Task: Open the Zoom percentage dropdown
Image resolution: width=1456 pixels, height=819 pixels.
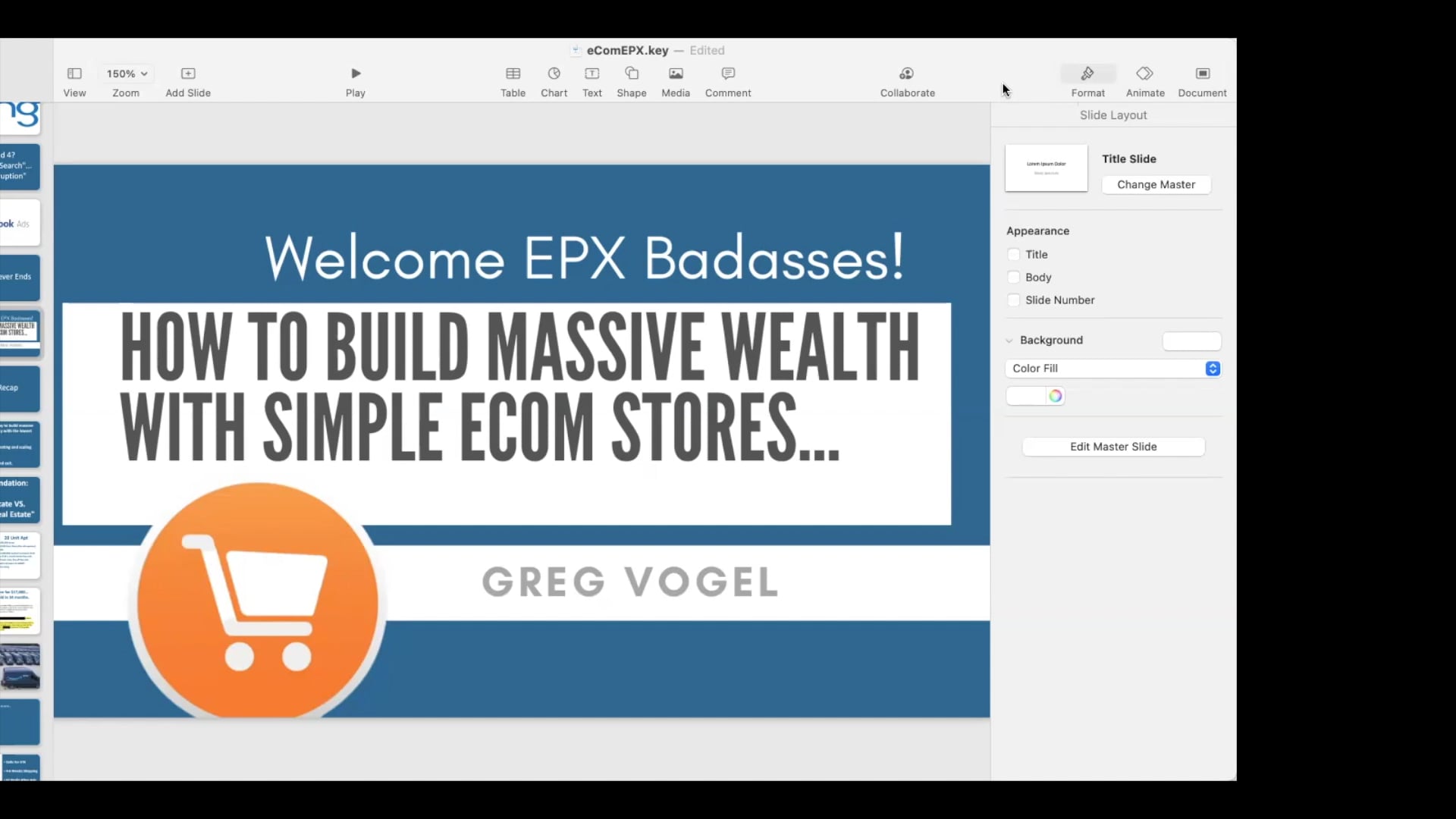Action: [125, 74]
